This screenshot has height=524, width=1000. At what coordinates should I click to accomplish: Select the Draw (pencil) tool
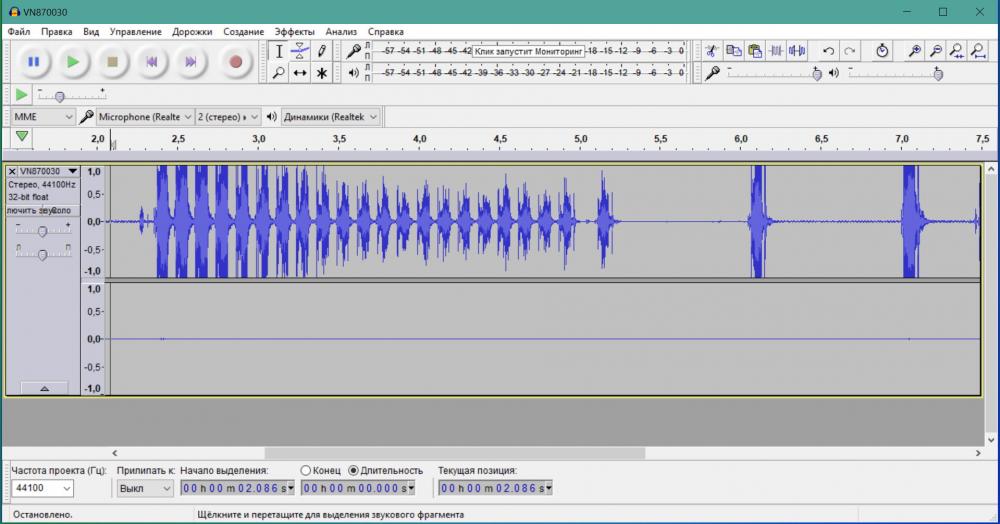click(x=321, y=51)
